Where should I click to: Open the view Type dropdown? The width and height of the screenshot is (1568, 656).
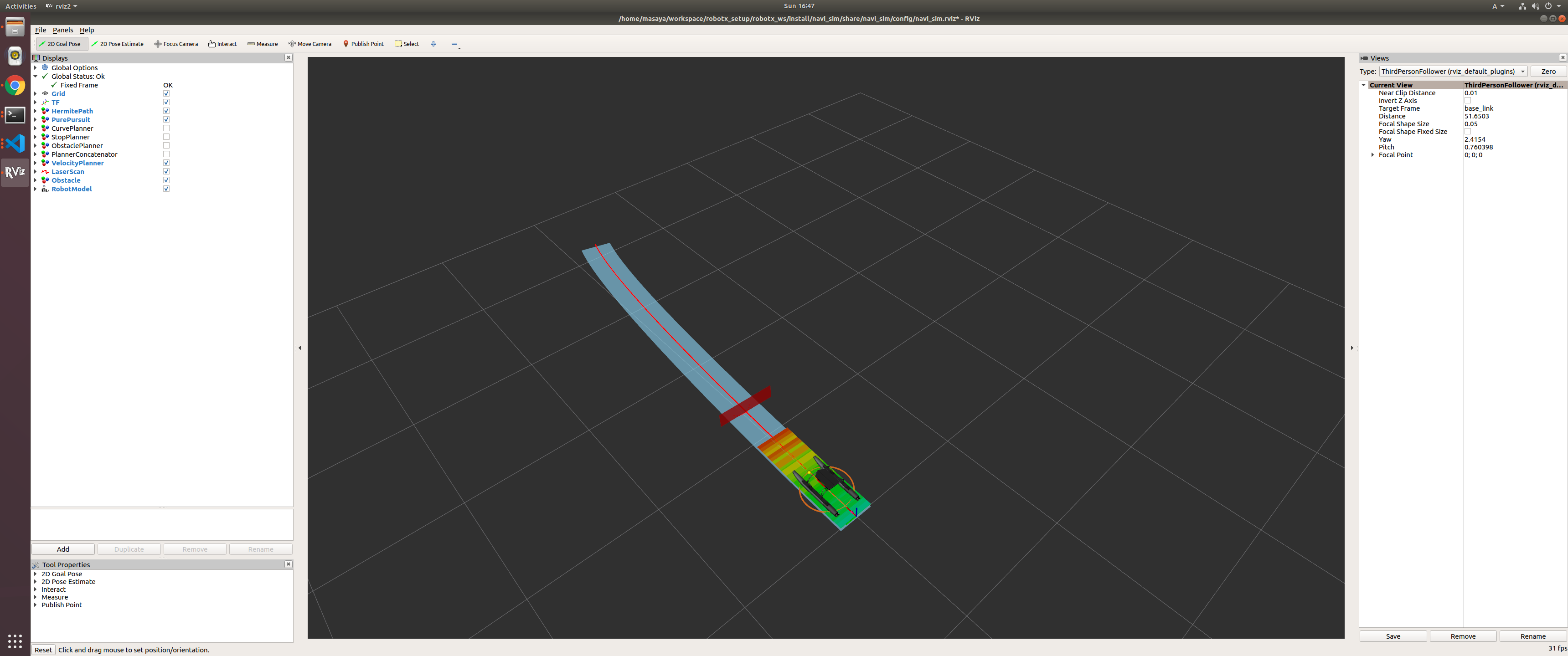pyautogui.click(x=1453, y=71)
